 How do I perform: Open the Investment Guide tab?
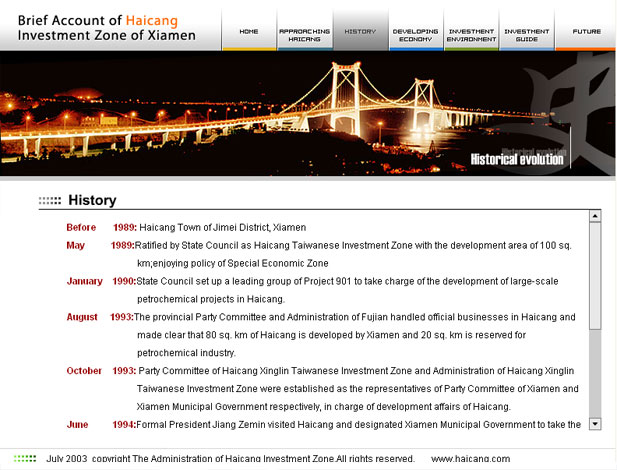click(526, 34)
